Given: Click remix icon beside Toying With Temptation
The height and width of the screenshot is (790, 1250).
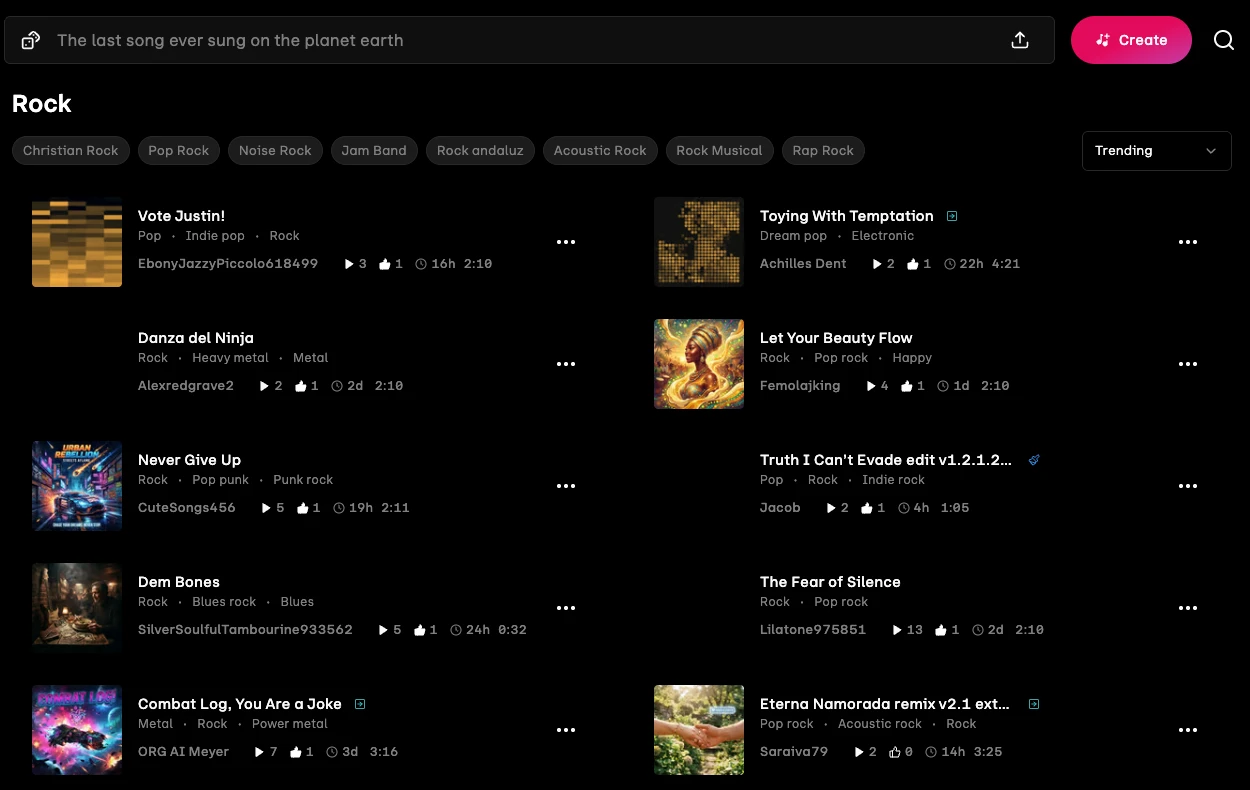Looking at the screenshot, I should click(952, 216).
